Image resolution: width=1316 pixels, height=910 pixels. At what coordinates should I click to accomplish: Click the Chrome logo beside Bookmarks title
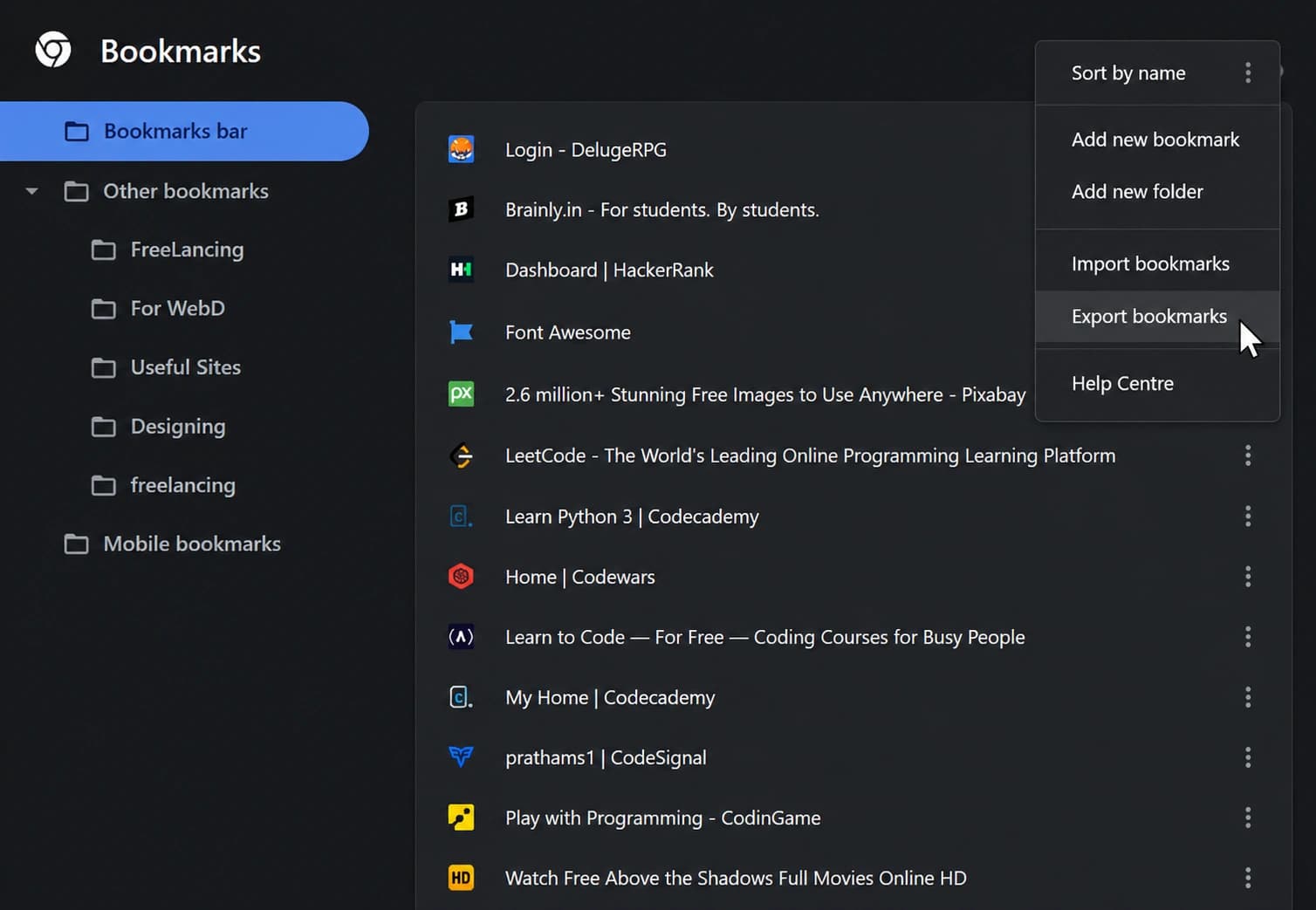pyautogui.click(x=53, y=50)
